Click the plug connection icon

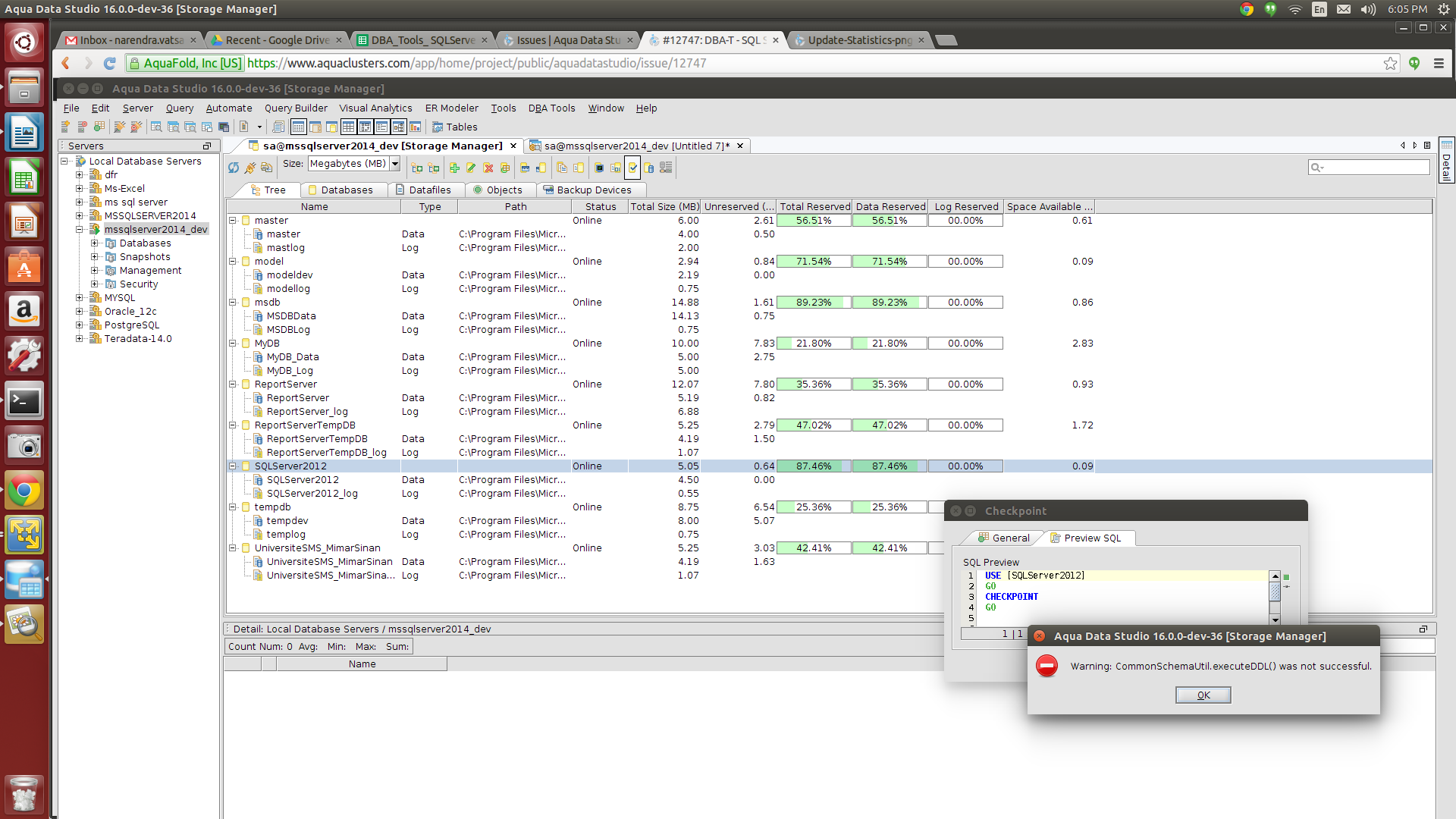coord(250,168)
